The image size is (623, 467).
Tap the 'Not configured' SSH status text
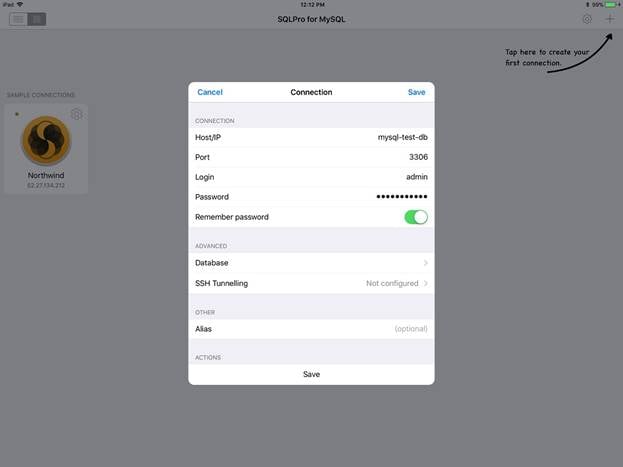pyautogui.click(x=392, y=283)
